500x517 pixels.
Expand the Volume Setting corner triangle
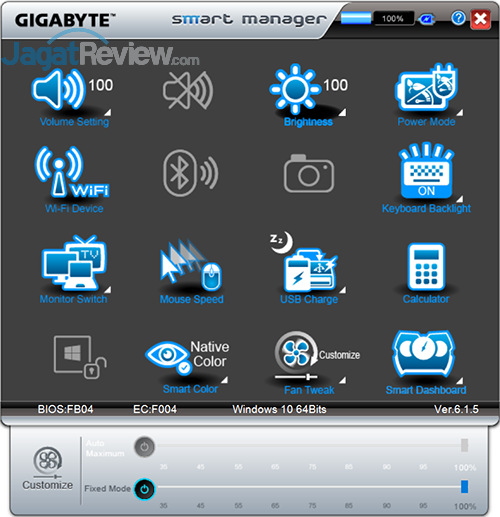click(x=108, y=112)
